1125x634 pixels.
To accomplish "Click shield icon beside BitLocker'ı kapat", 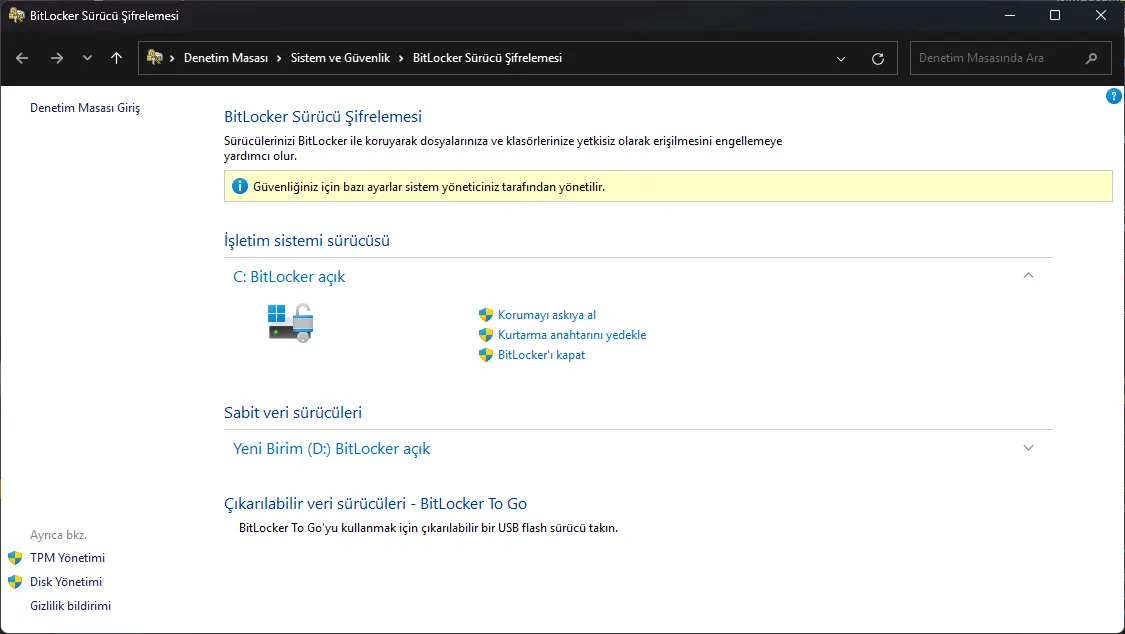I will point(486,355).
